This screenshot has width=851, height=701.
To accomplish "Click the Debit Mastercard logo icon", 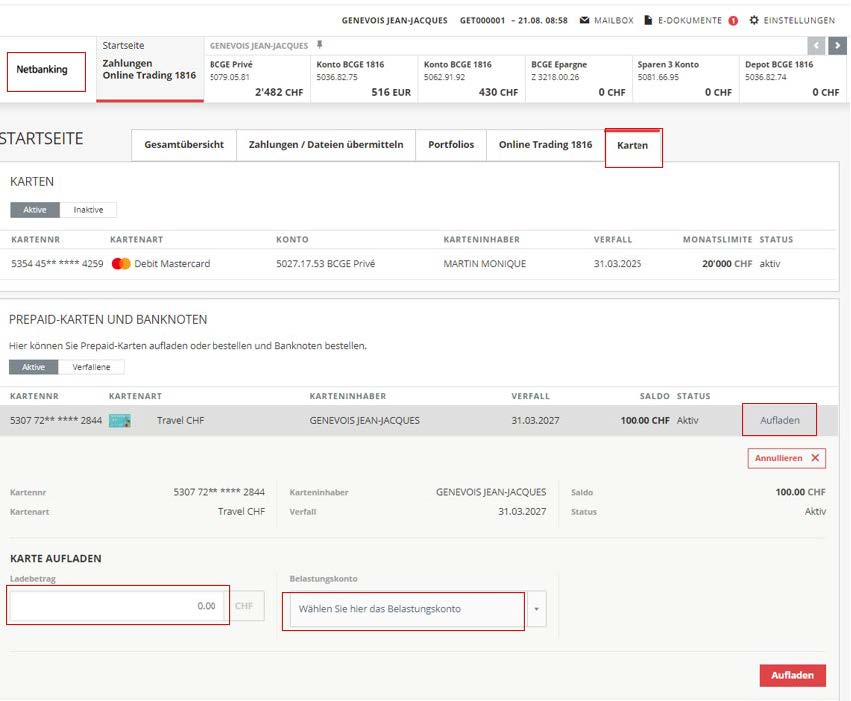I will tap(121, 264).
